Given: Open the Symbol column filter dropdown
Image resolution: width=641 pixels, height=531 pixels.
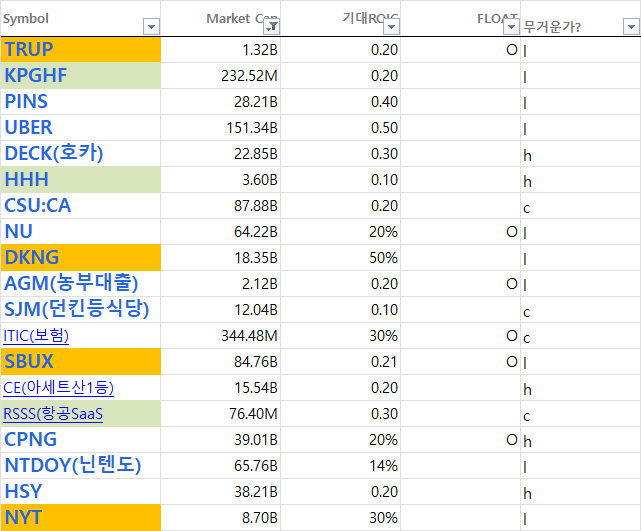Looking at the screenshot, I should pyautogui.click(x=151, y=27).
